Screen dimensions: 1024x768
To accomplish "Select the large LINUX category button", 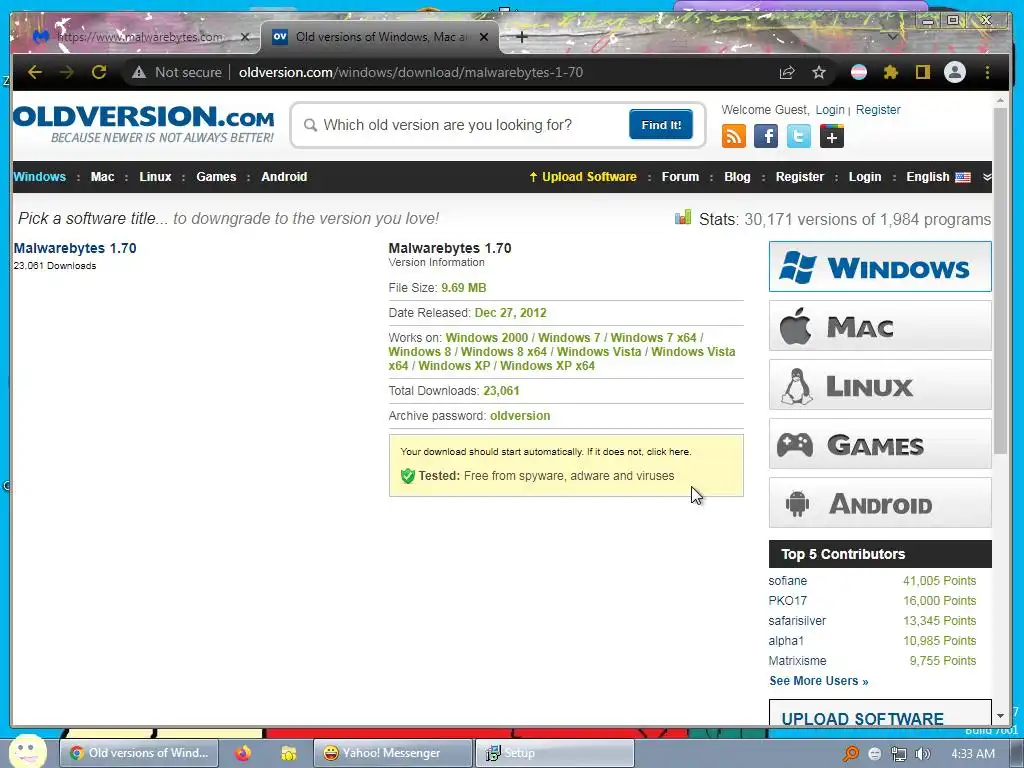I will point(880,385).
